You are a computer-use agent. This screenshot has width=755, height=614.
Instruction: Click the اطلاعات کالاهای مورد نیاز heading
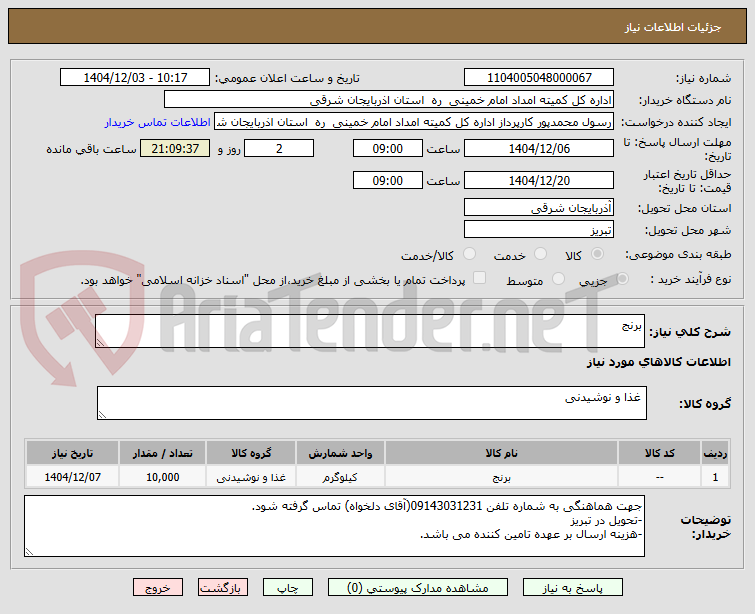[659, 362]
